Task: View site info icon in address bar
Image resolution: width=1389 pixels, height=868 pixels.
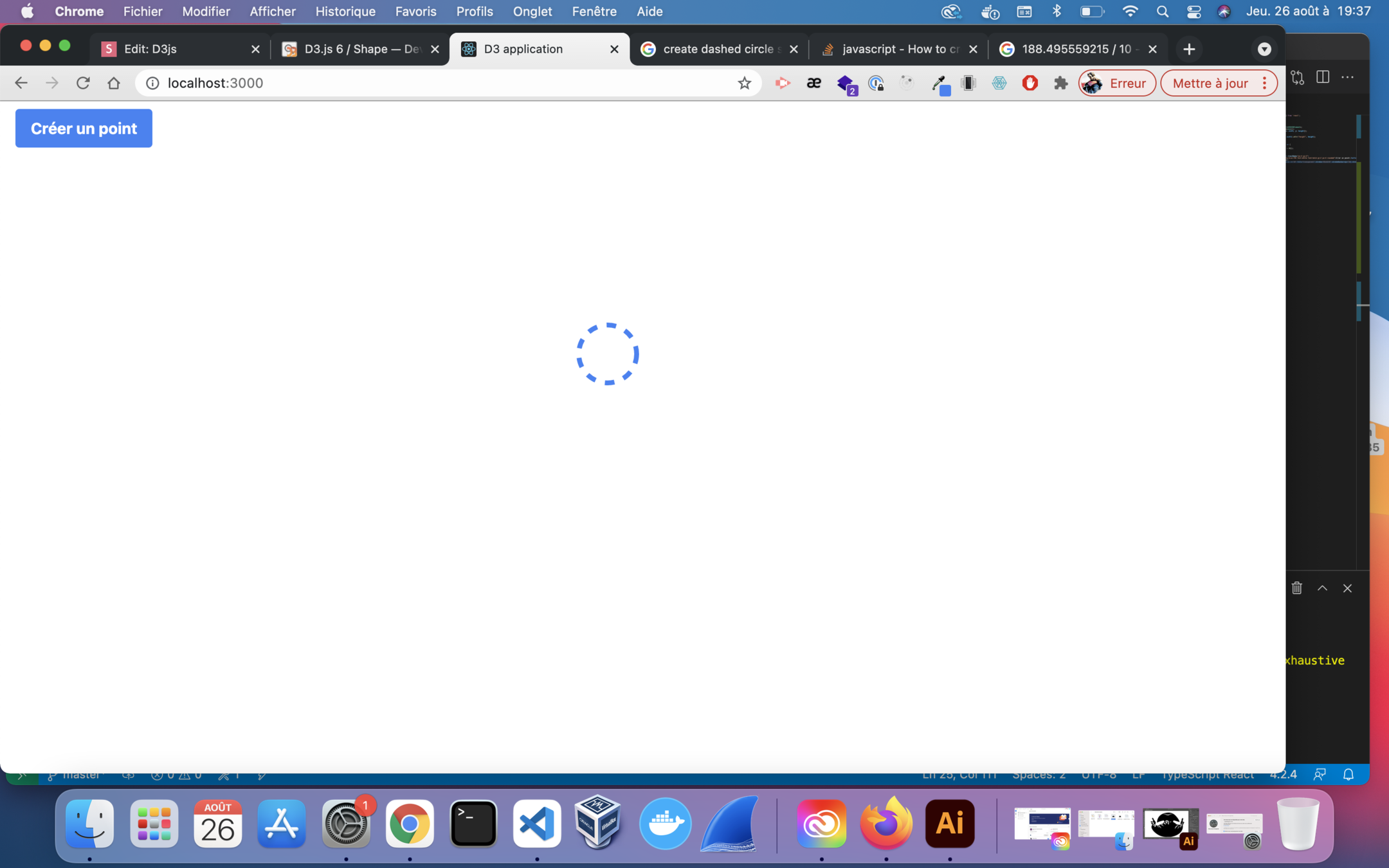Action: (x=152, y=83)
